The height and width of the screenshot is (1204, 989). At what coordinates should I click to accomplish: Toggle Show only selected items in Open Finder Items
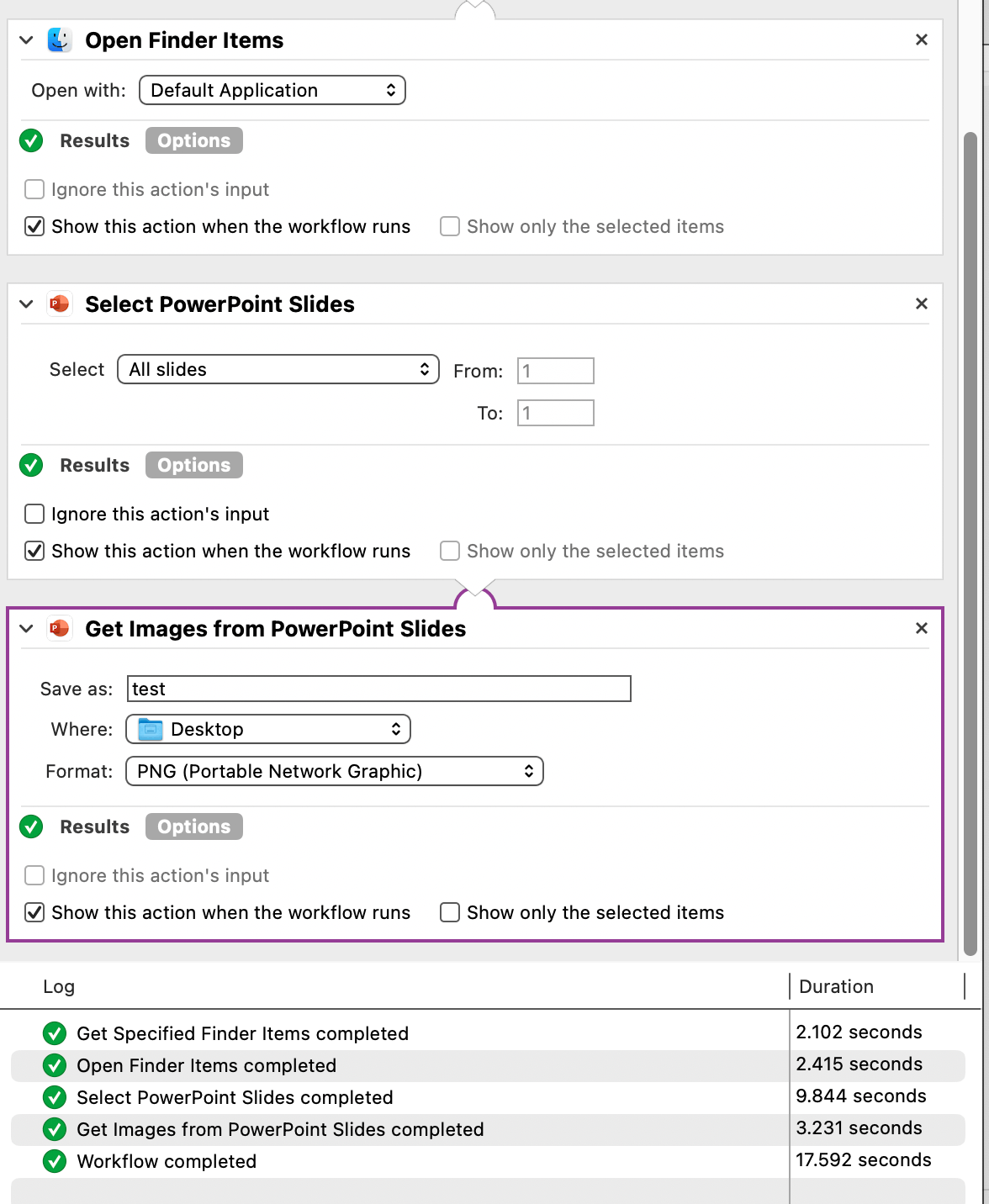450,226
